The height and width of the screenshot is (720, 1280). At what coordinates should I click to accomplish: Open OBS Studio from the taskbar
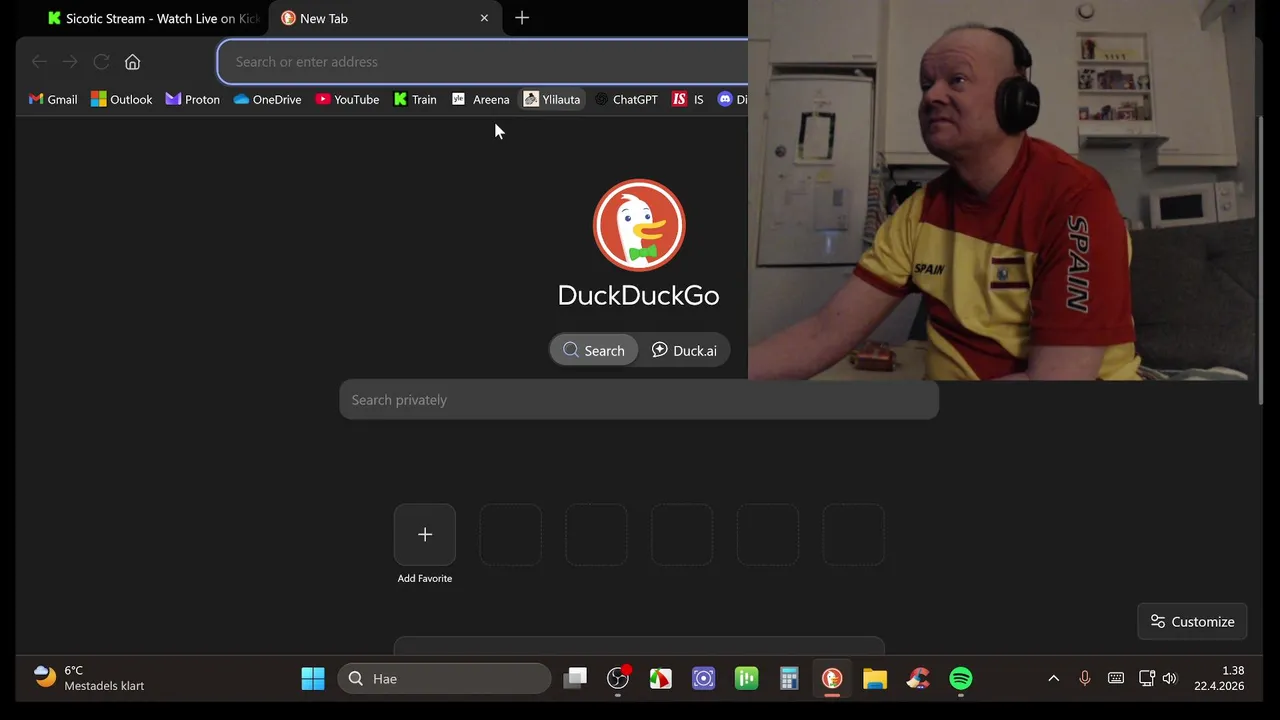click(618, 679)
